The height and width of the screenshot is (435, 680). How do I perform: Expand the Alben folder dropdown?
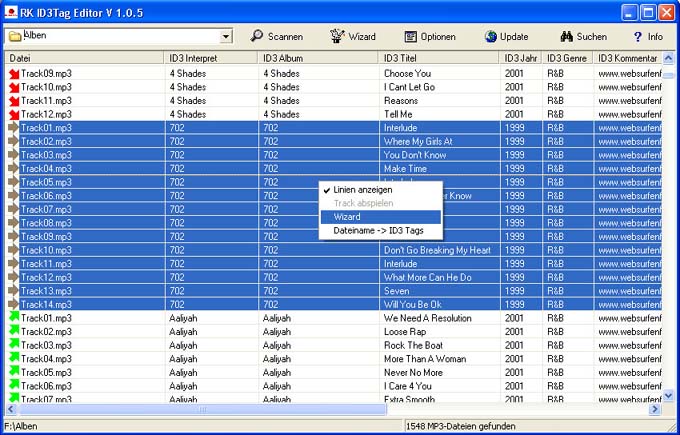(x=225, y=37)
